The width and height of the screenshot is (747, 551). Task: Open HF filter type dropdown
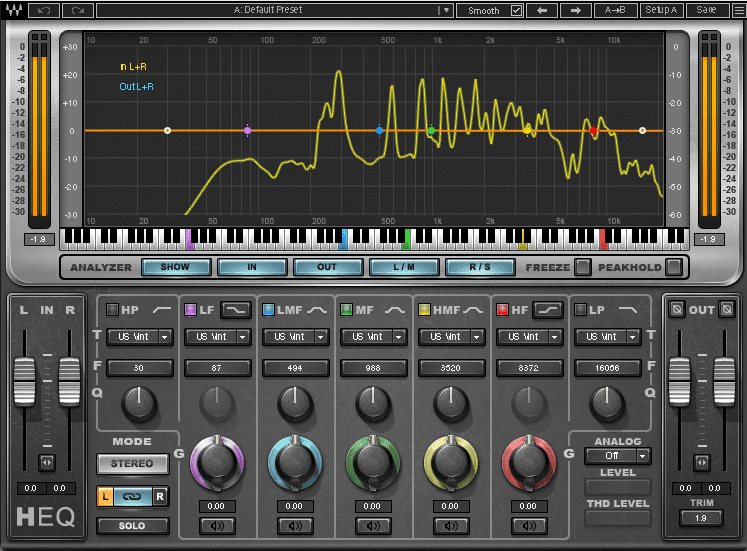coord(555,337)
